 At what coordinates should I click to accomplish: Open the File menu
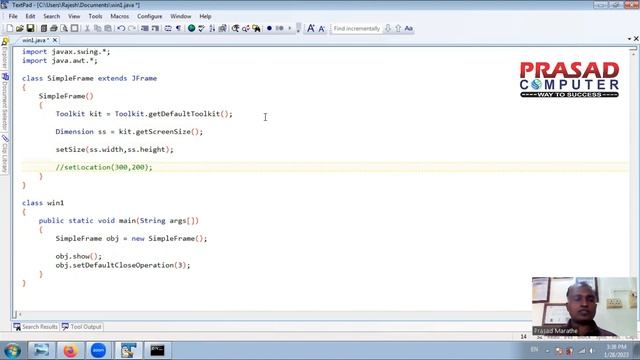(13, 16)
